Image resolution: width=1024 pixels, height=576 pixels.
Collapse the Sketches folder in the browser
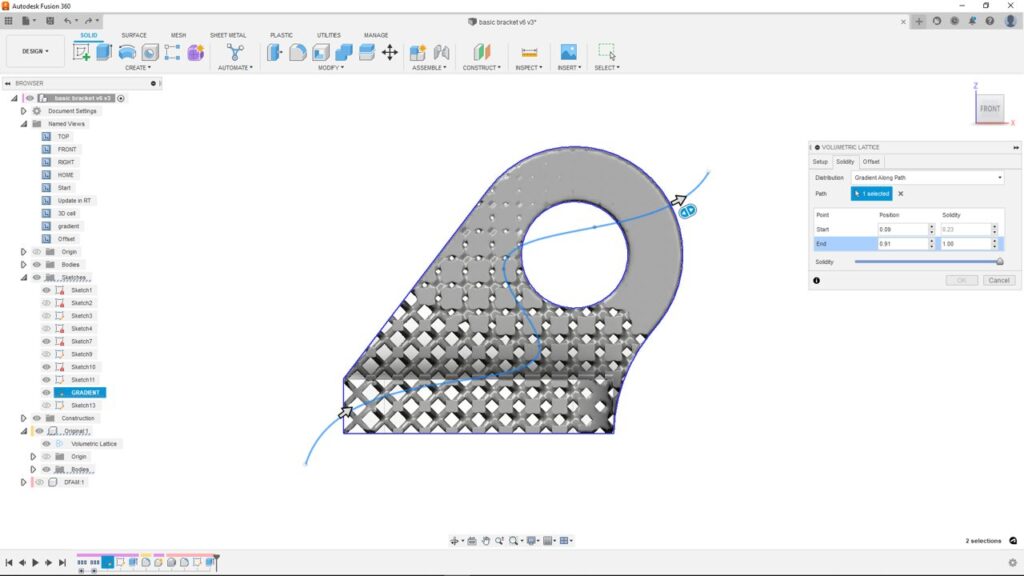25,277
